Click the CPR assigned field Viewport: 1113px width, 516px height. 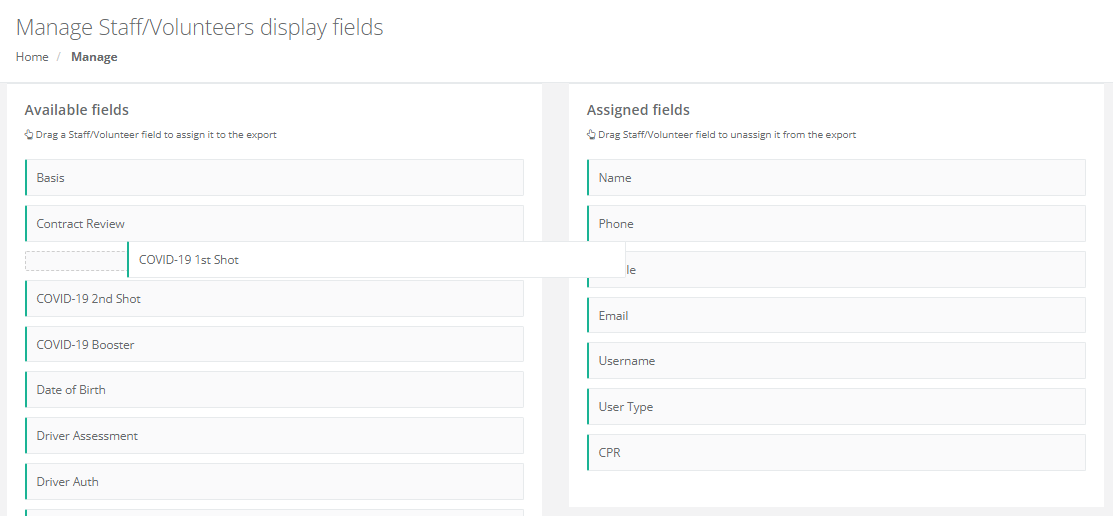[836, 453]
